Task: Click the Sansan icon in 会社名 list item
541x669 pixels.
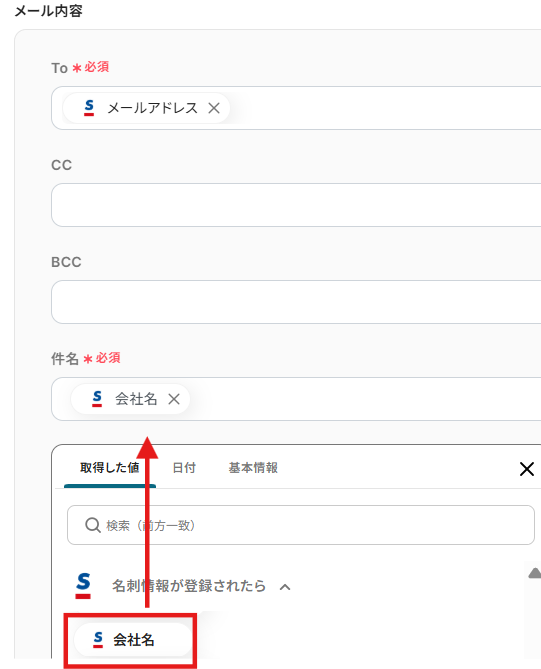Action: coord(98,640)
